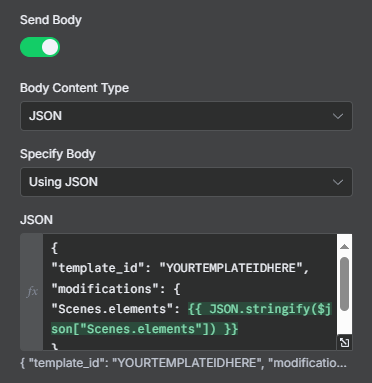The image size is (372, 383).
Task: Click the chevron arrow of Body Content Type
Action: click(x=338, y=116)
